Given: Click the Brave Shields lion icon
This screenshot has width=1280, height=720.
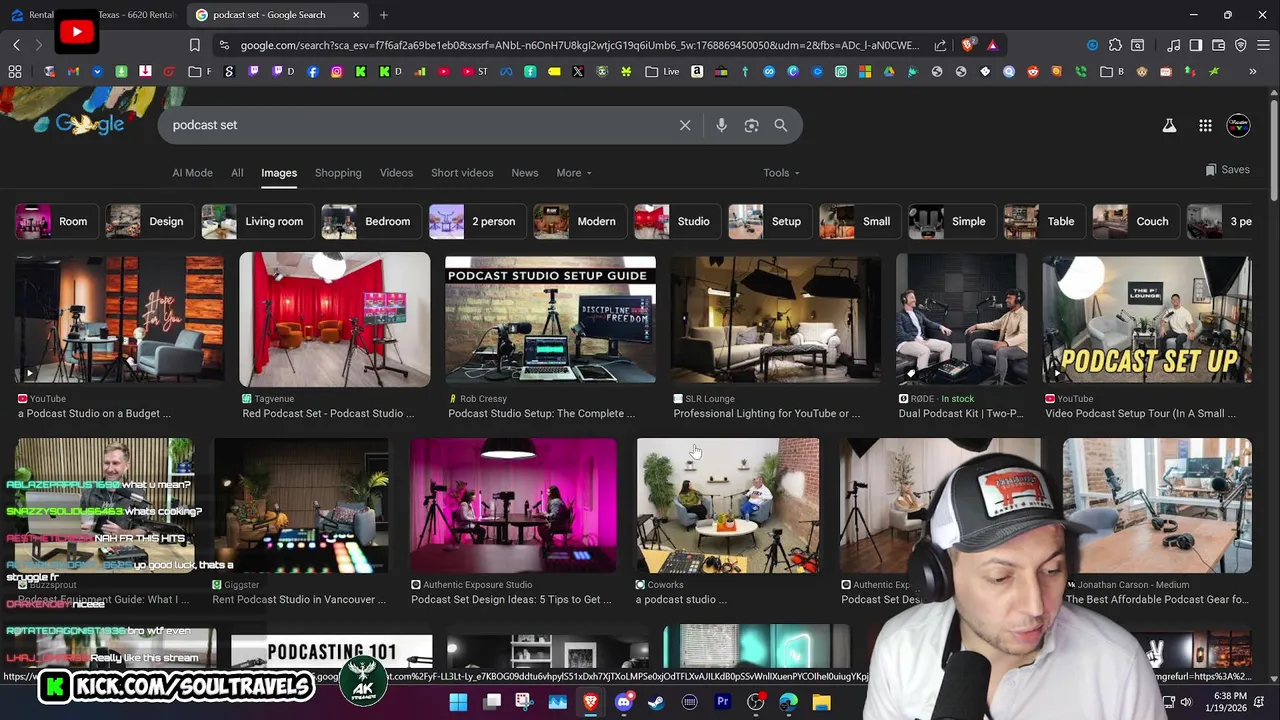Looking at the screenshot, I should pyautogui.click(x=967, y=45).
